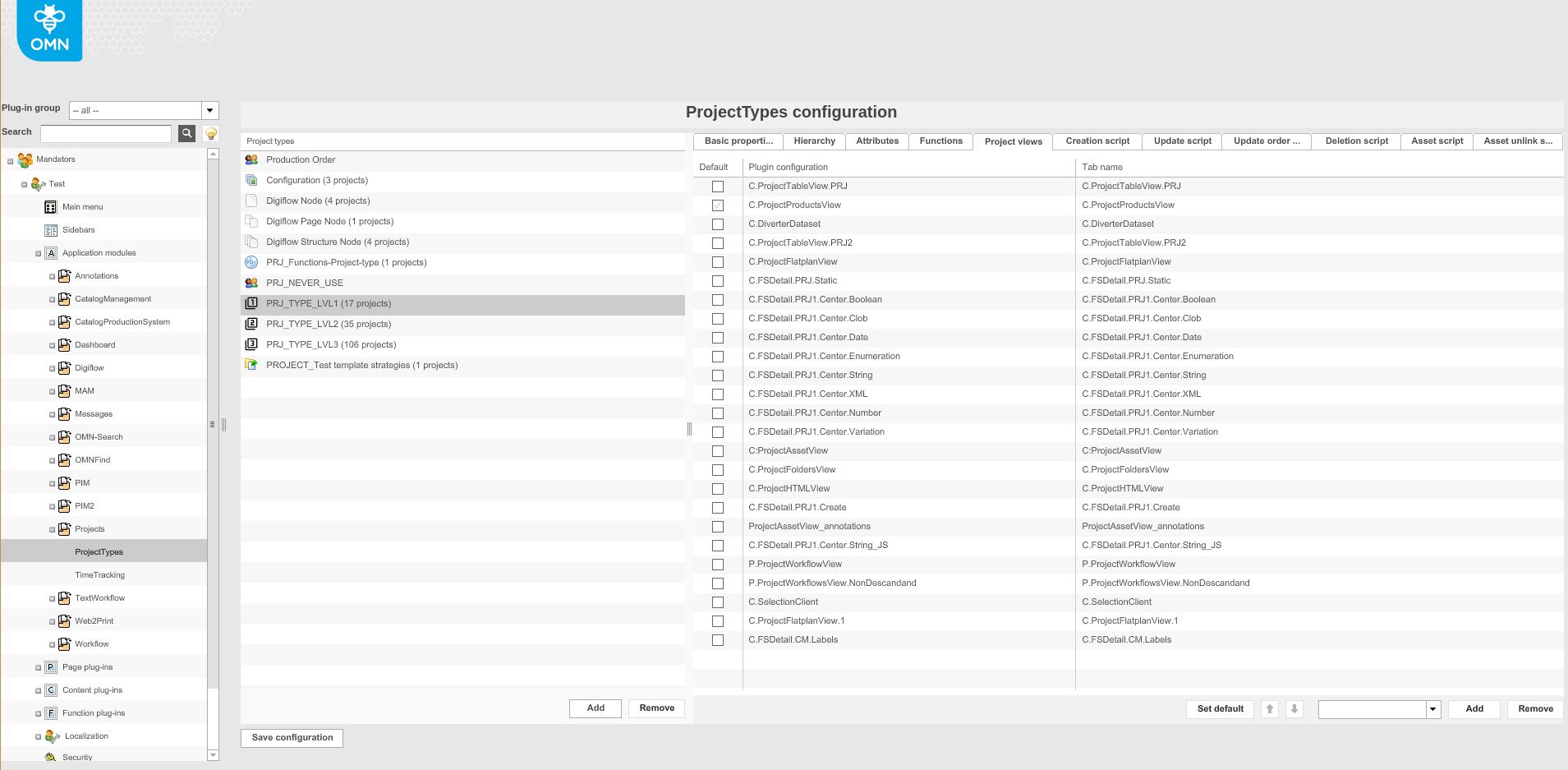
Task: Switch to the Hierarchy tab
Action: (x=814, y=141)
